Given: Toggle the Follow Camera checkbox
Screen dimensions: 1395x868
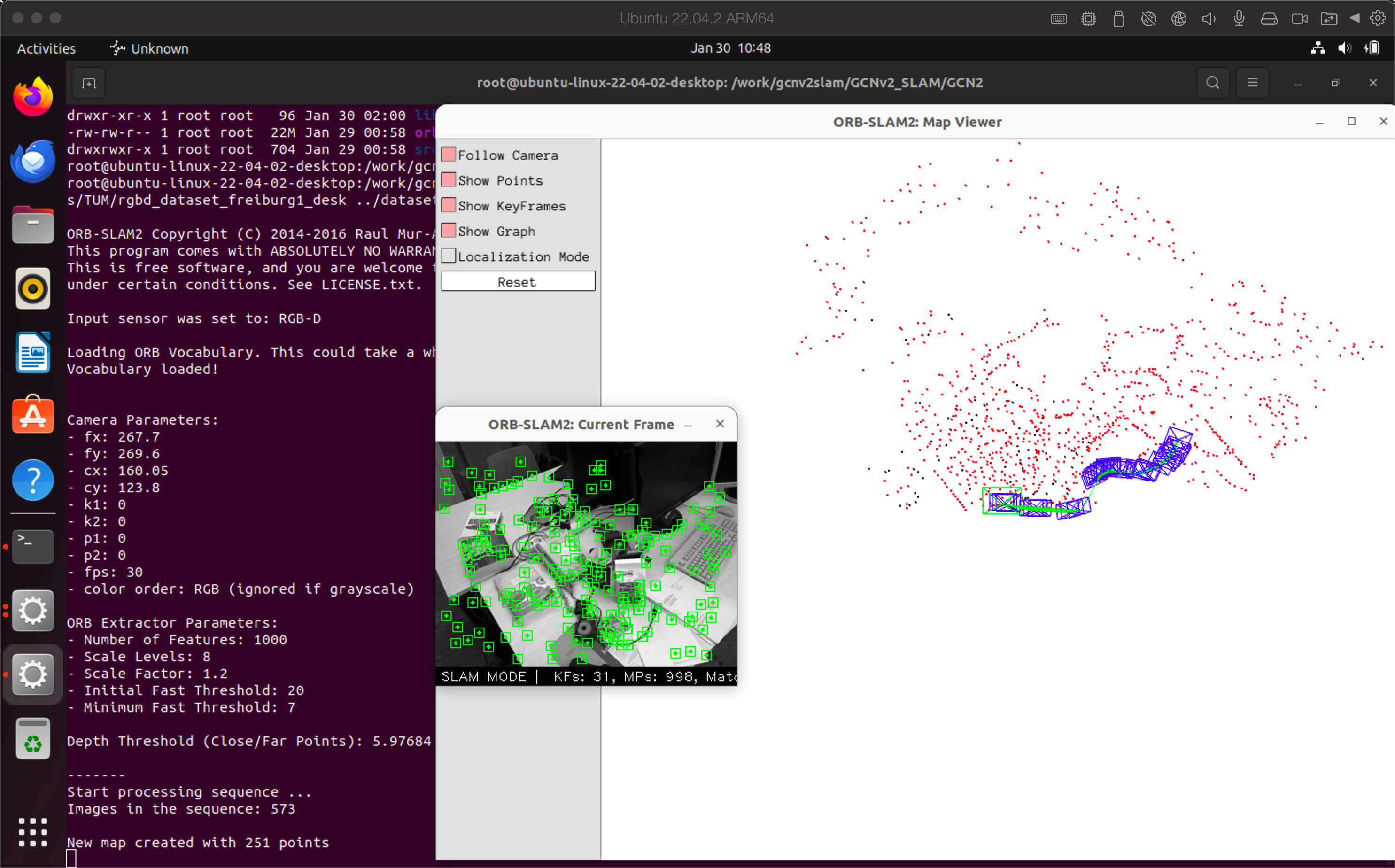Looking at the screenshot, I should [x=449, y=155].
